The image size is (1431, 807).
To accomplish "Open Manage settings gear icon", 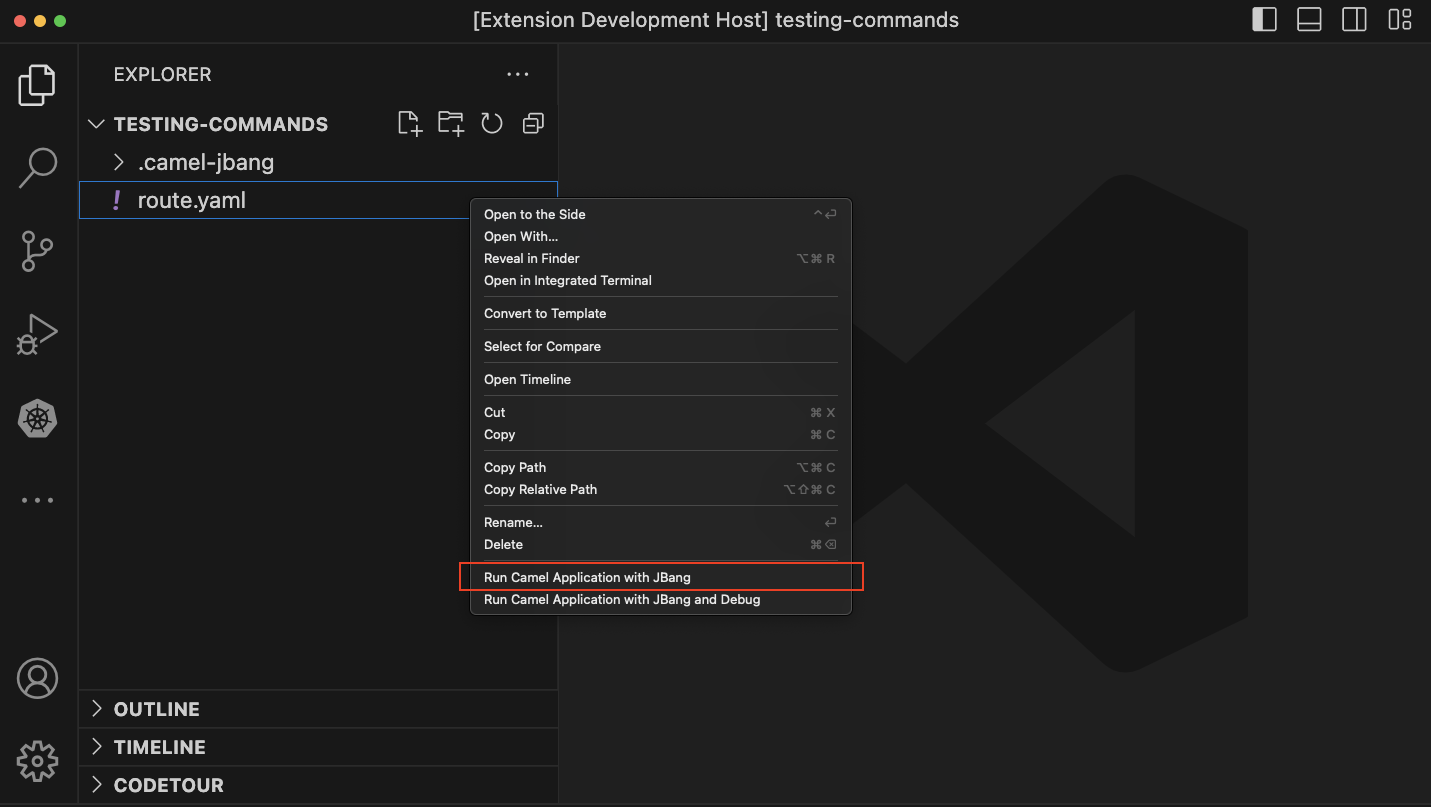I will (x=37, y=761).
